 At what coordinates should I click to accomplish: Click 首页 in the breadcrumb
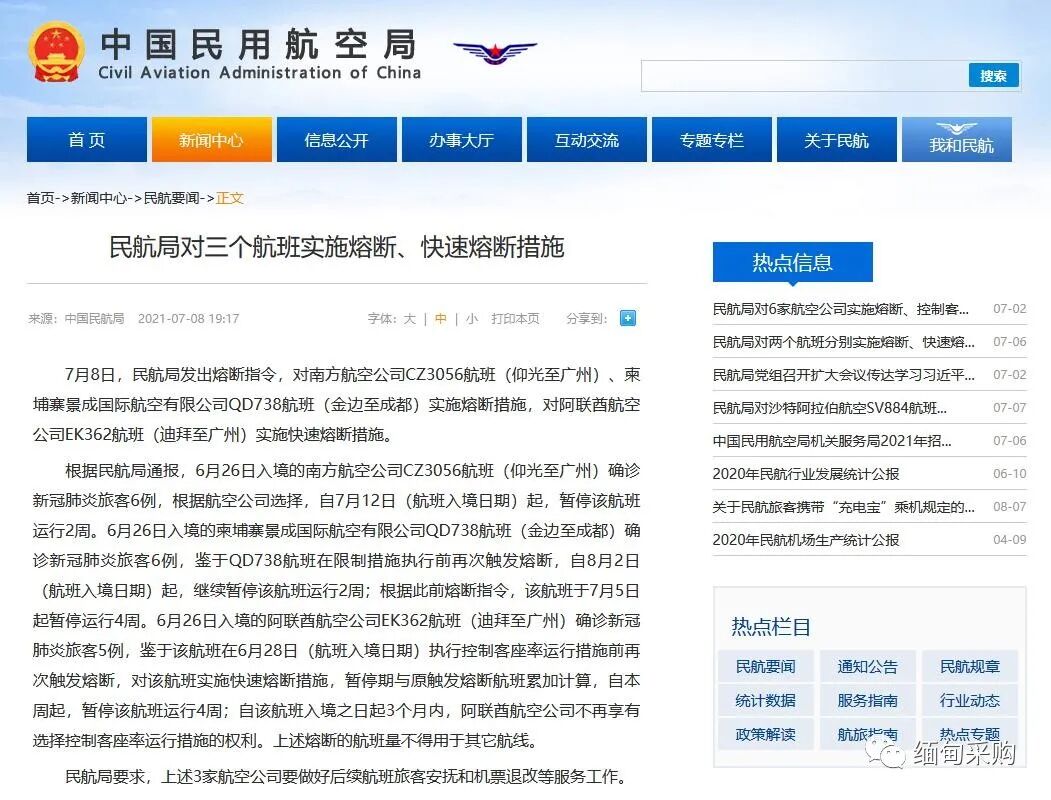(40, 198)
